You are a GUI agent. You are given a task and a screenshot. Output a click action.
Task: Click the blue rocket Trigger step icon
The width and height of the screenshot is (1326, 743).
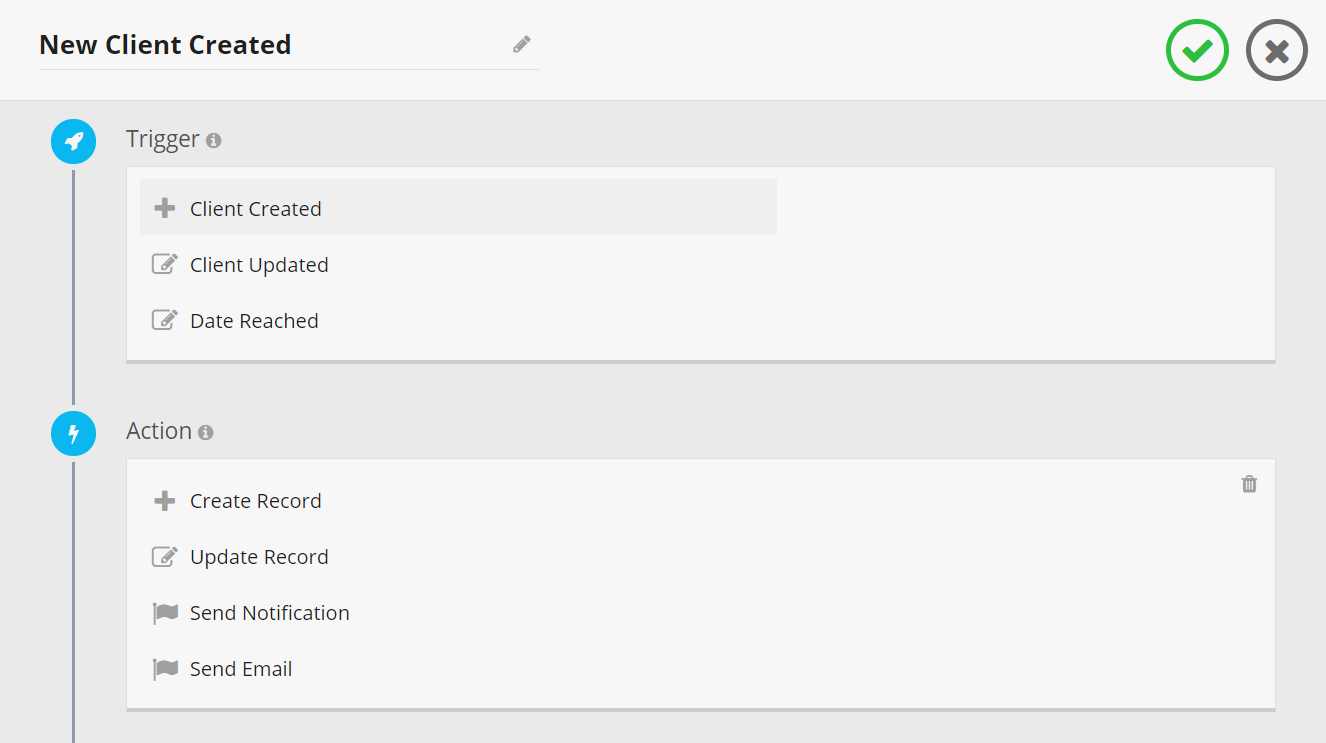tap(74, 141)
